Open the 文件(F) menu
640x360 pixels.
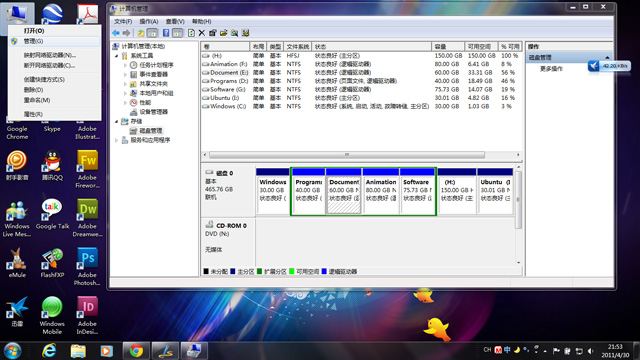tap(123, 21)
